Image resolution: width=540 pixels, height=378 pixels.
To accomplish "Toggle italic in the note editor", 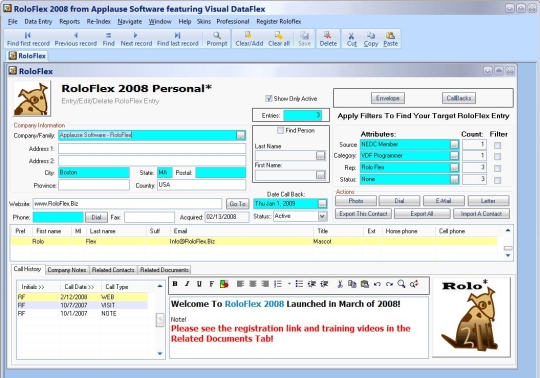I will (187, 284).
